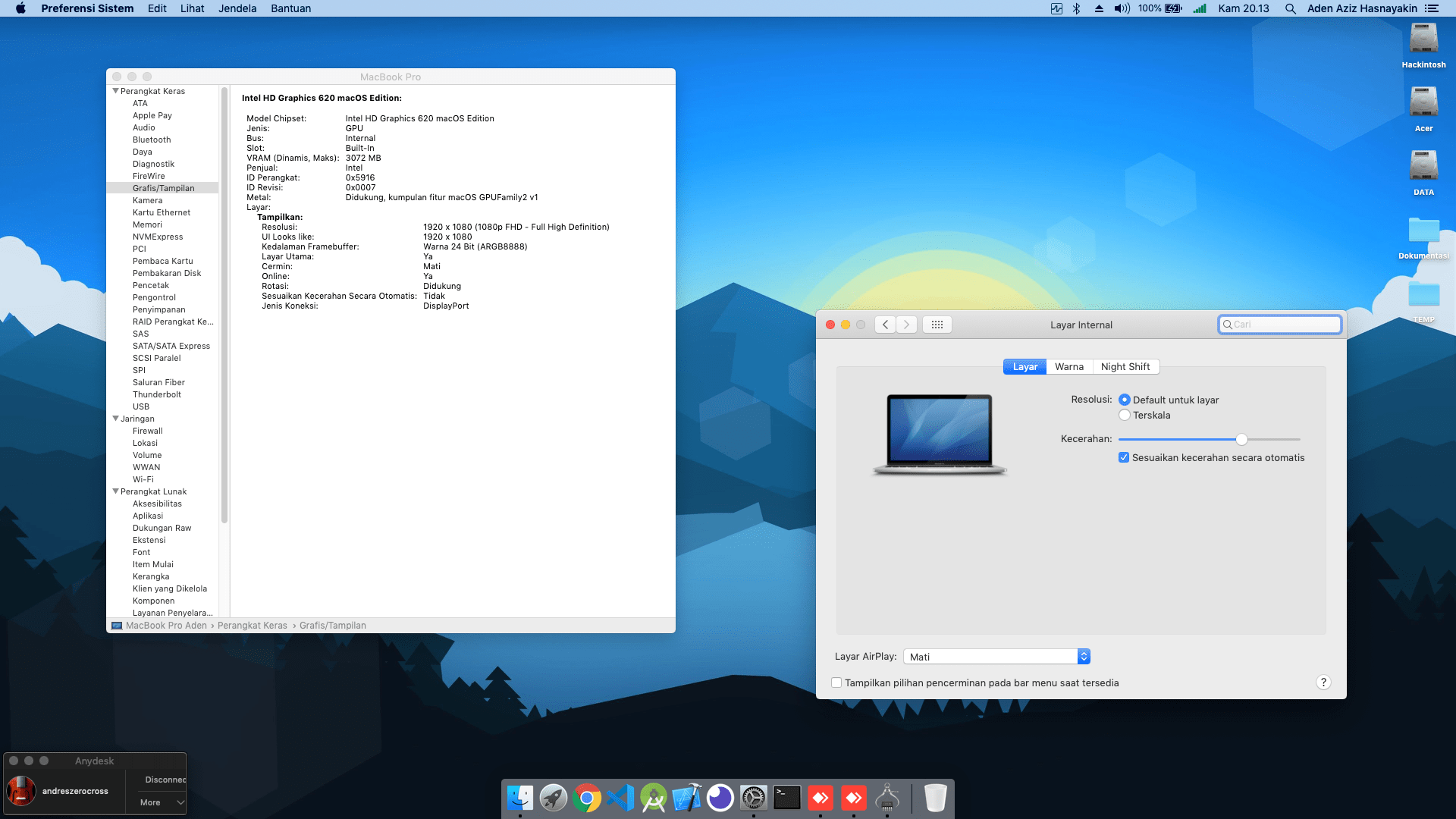1456x819 pixels.
Task: Open Google Chrome from the dock
Action: (587, 798)
